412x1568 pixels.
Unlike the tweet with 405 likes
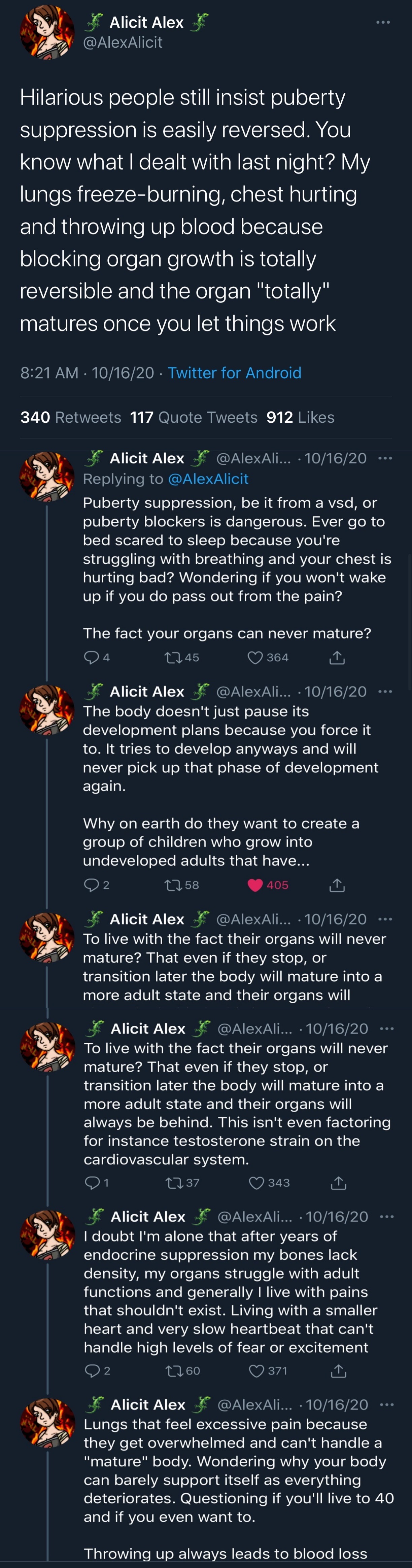coord(256,885)
